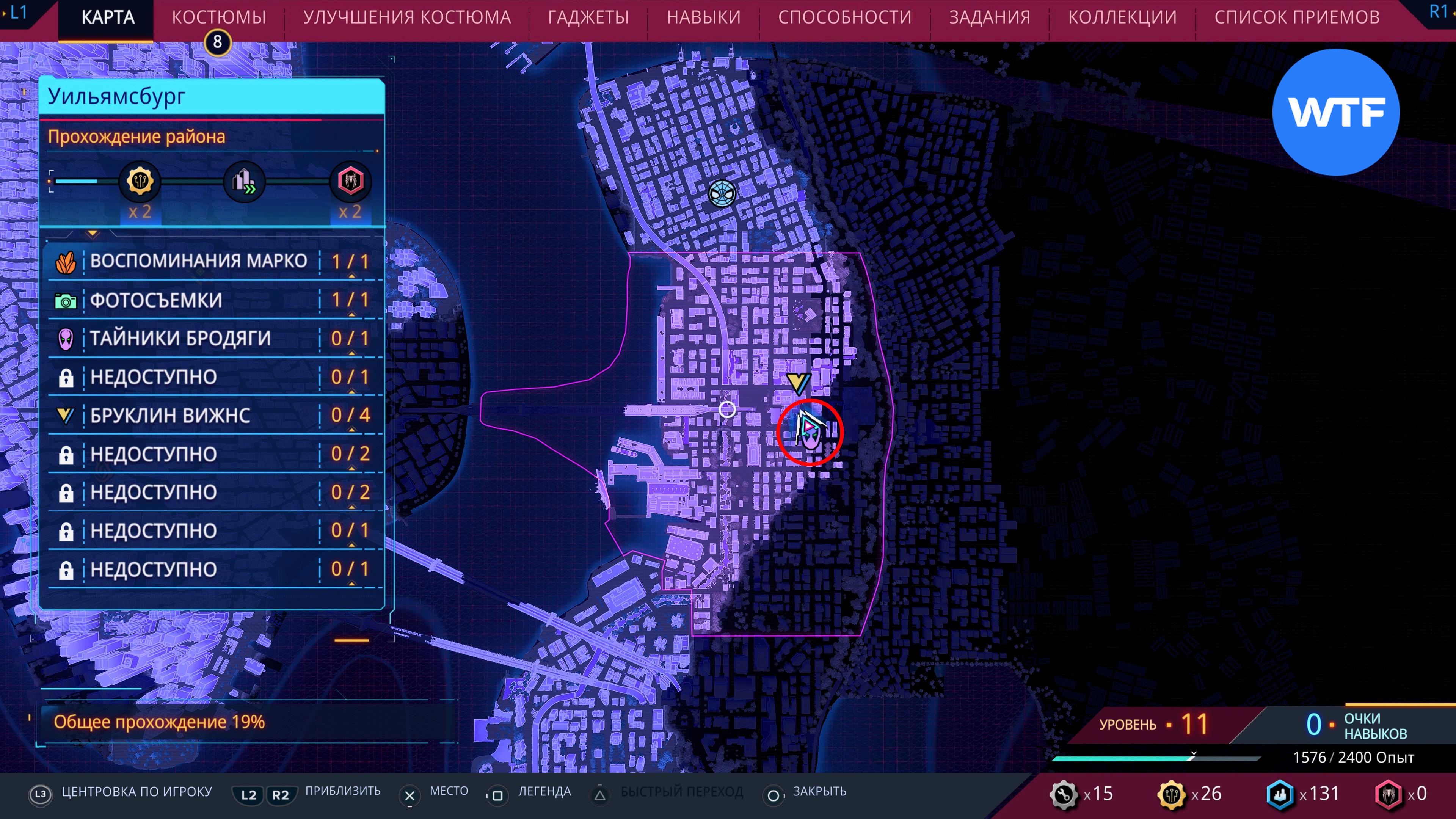Click the white circle map cursor
The width and height of the screenshot is (1456, 819).
(x=727, y=409)
